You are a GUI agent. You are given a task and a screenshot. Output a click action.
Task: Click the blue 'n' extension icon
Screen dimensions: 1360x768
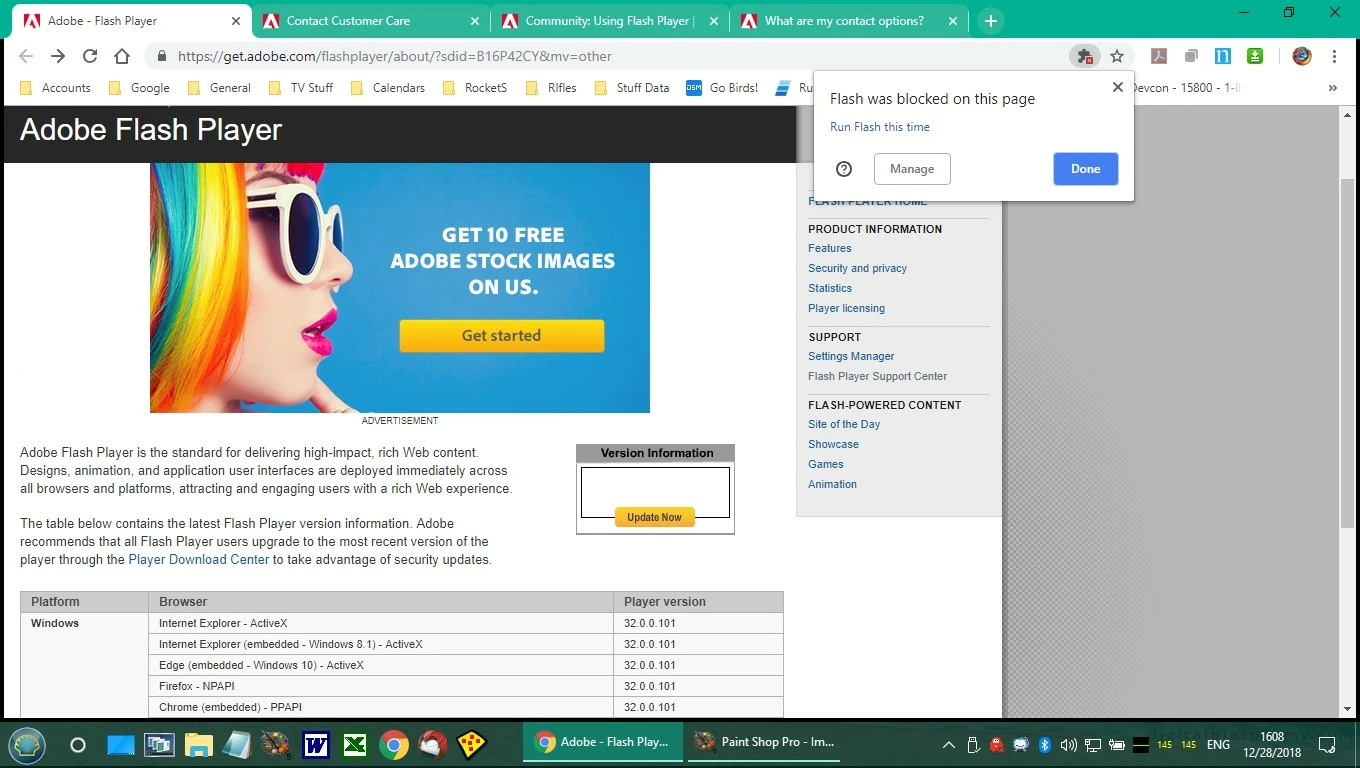(x=1222, y=56)
